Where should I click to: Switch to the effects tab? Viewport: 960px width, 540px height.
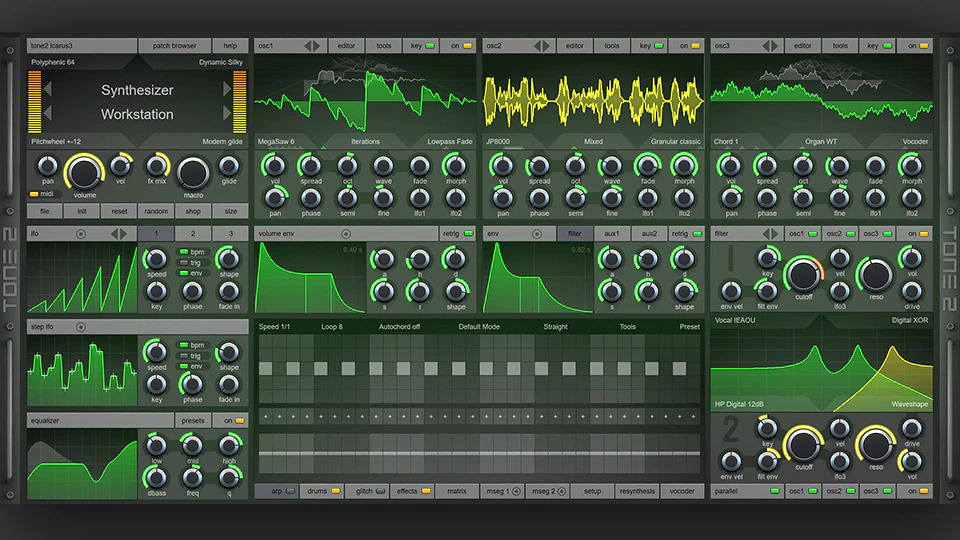click(412, 491)
